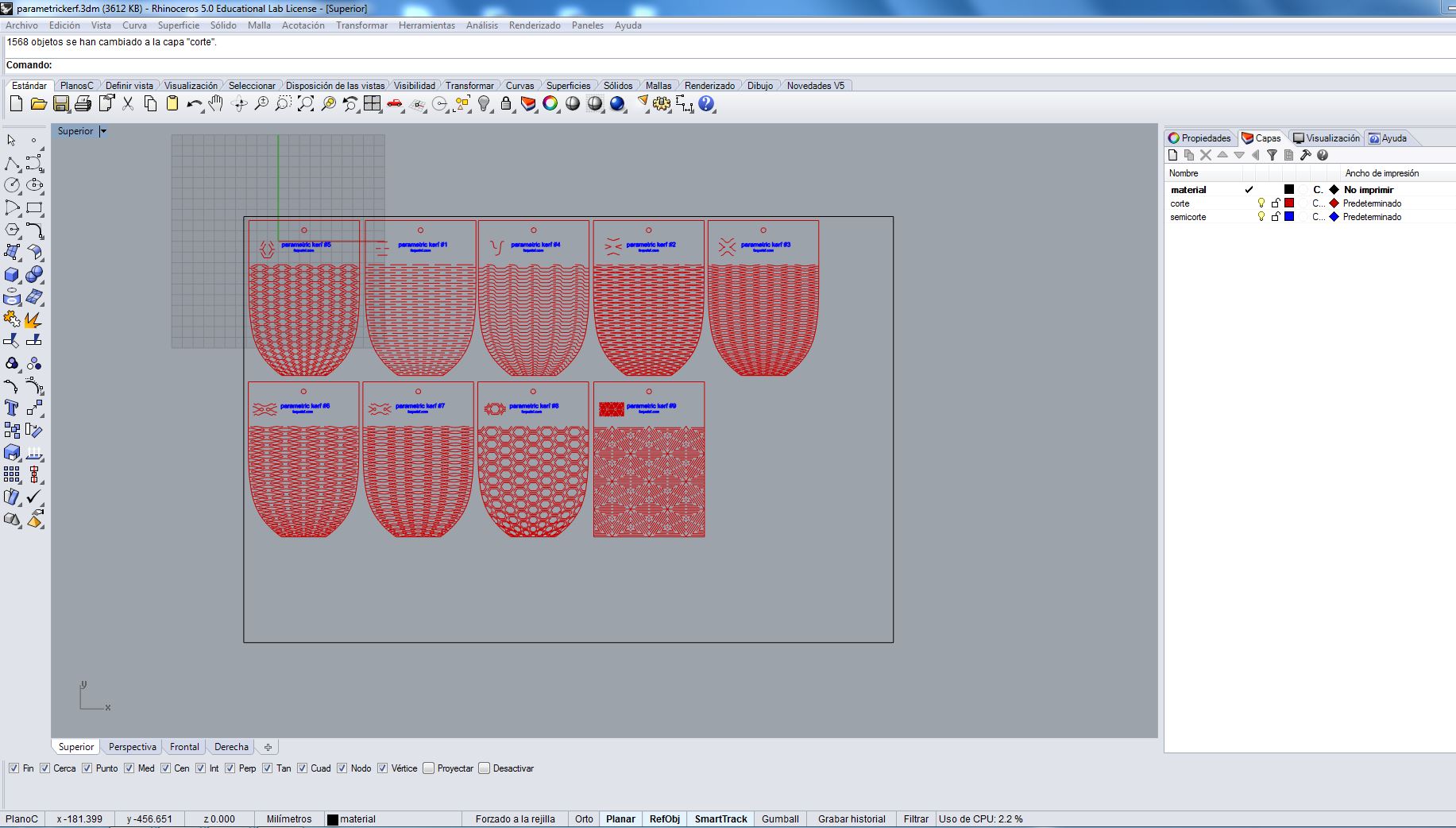Toggle Orto mode in status bar
Image resolution: width=1456 pixels, height=828 pixels.
click(x=584, y=819)
